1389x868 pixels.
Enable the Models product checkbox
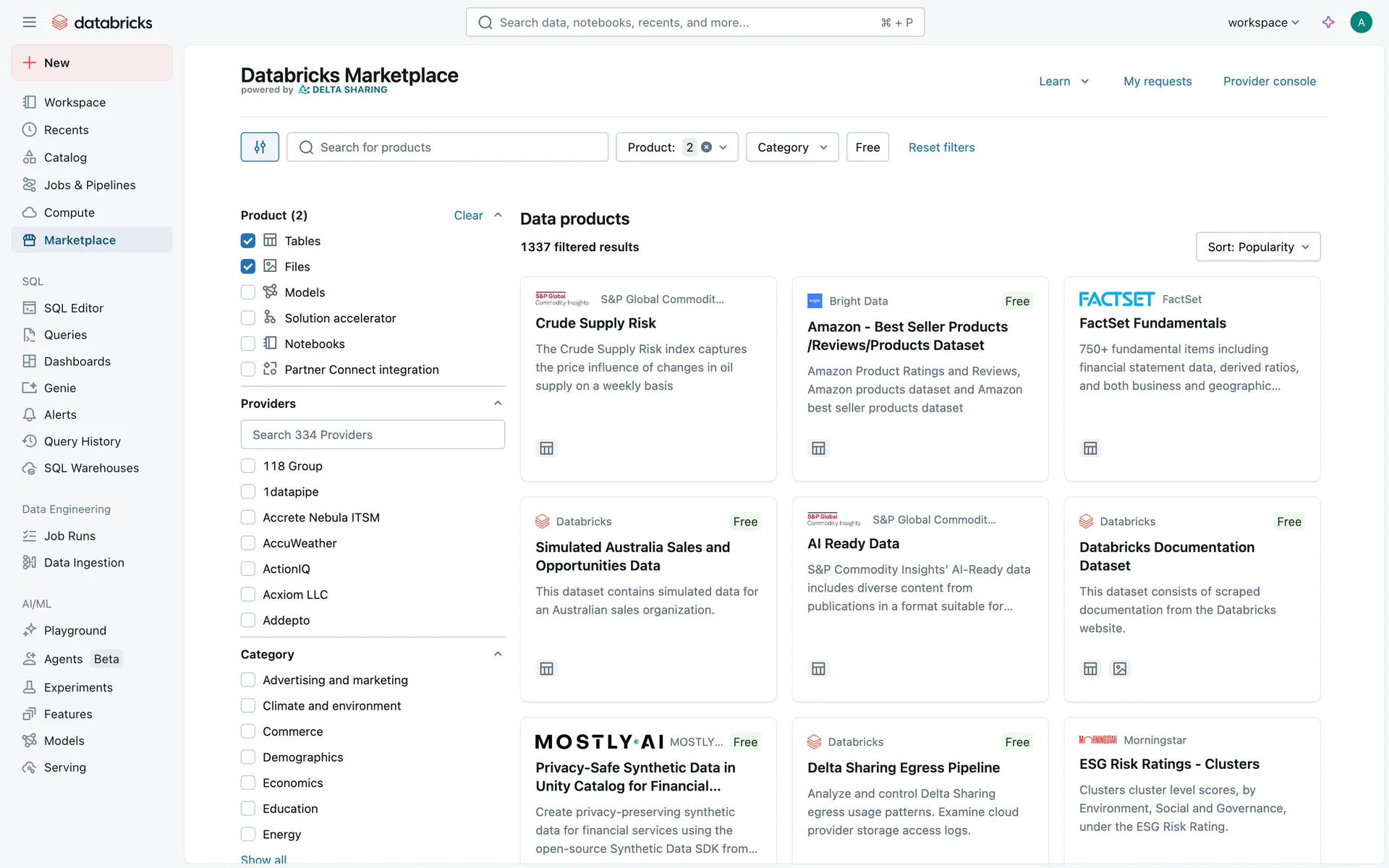pyautogui.click(x=248, y=292)
